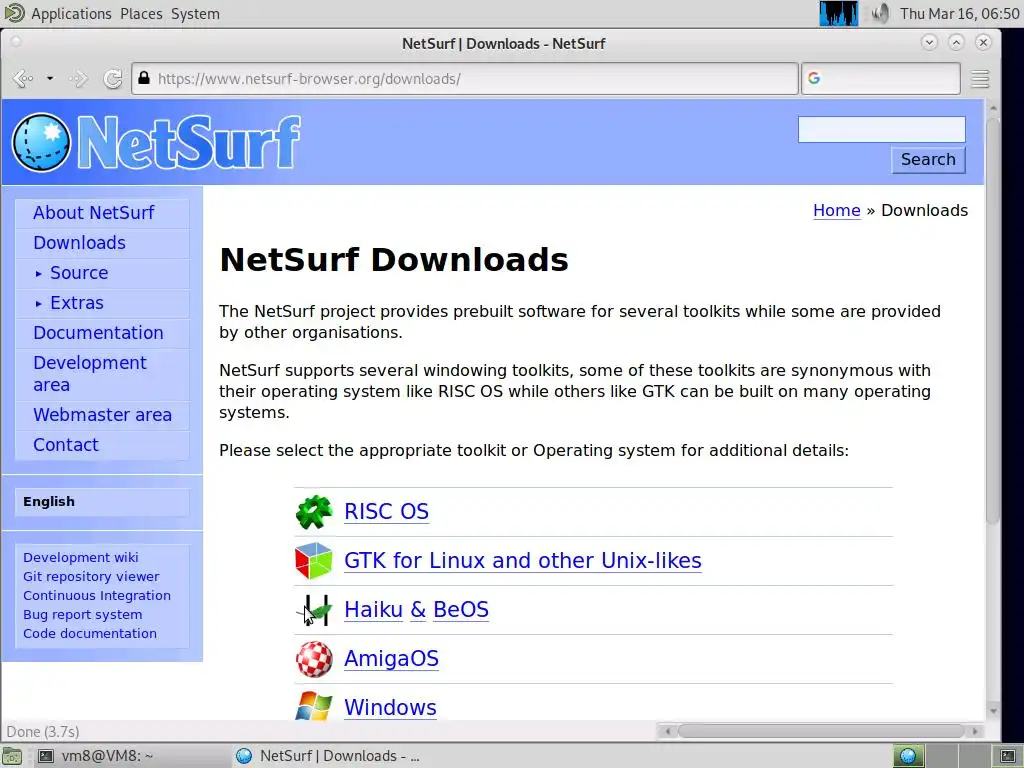The width and height of the screenshot is (1024, 768).
Task: Click the show desktop icon in bottom panel
Action: pos(12,756)
